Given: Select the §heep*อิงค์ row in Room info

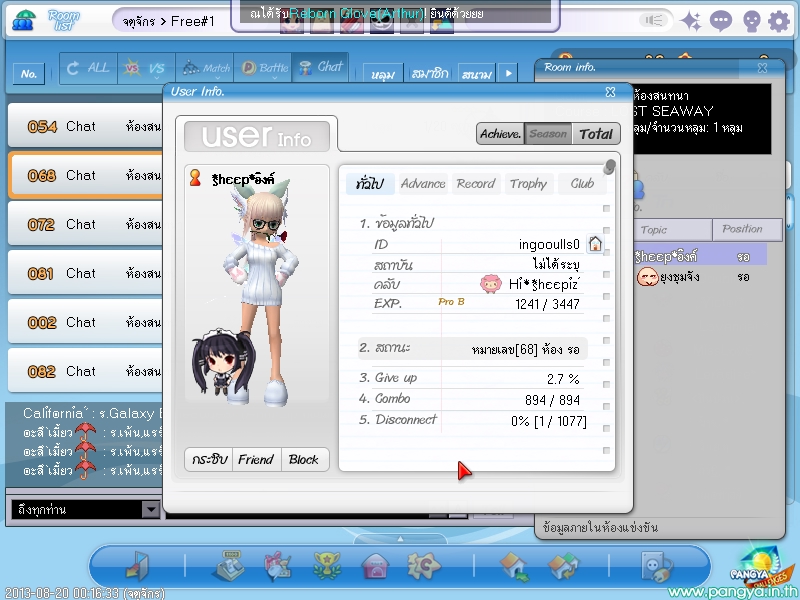Looking at the screenshot, I should pos(700,255).
